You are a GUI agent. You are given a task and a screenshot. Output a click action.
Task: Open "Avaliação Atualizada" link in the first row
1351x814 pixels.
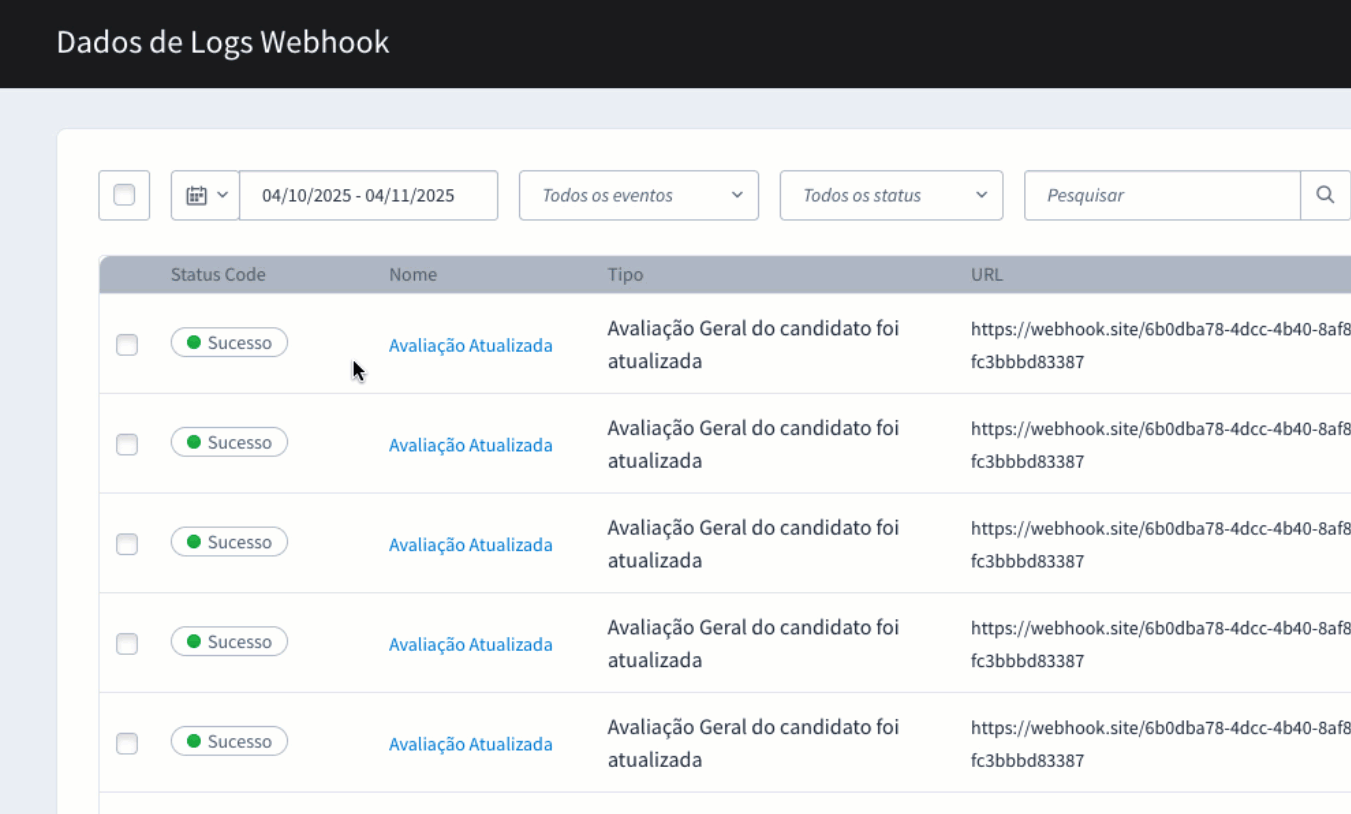470,345
